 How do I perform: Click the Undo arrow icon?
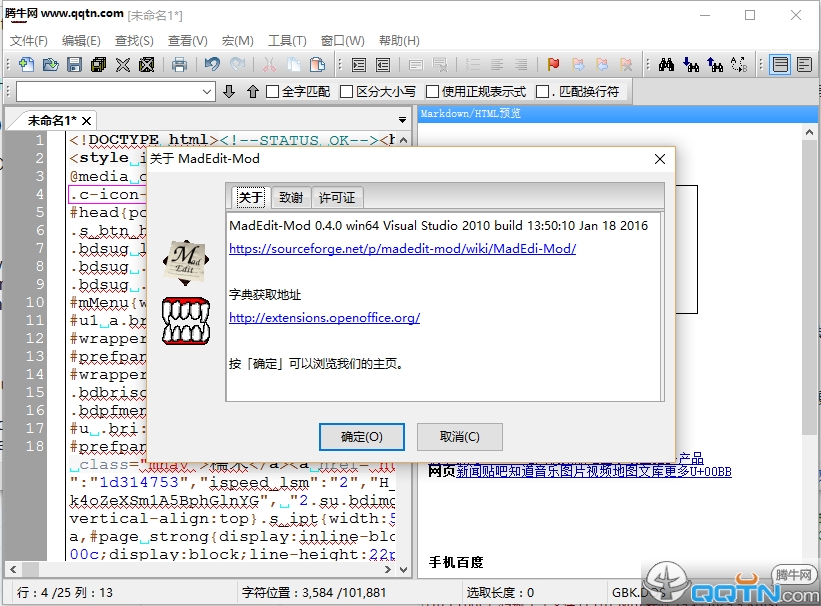click(212, 65)
